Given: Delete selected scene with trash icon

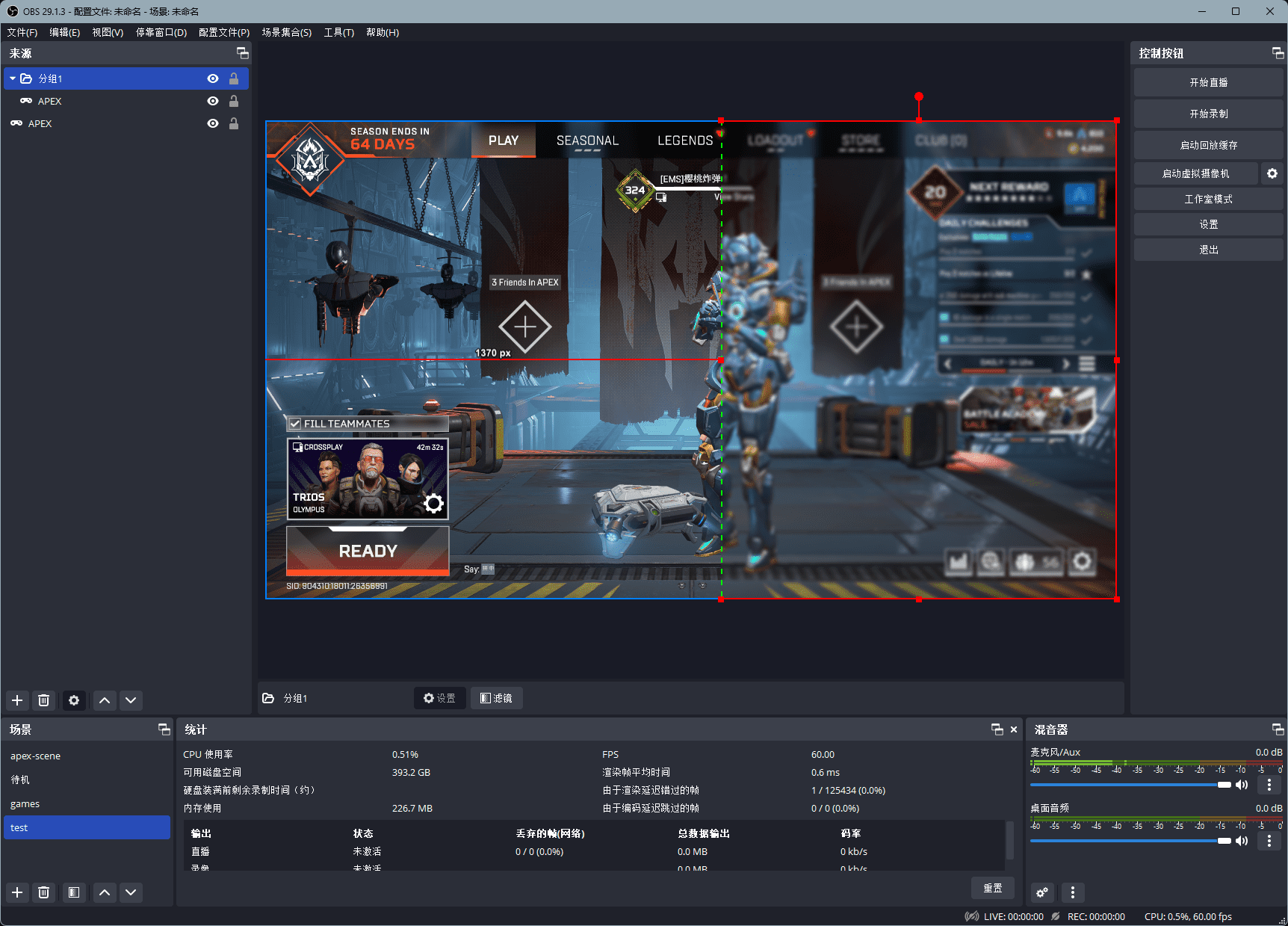Looking at the screenshot, I should coord(44,892).
